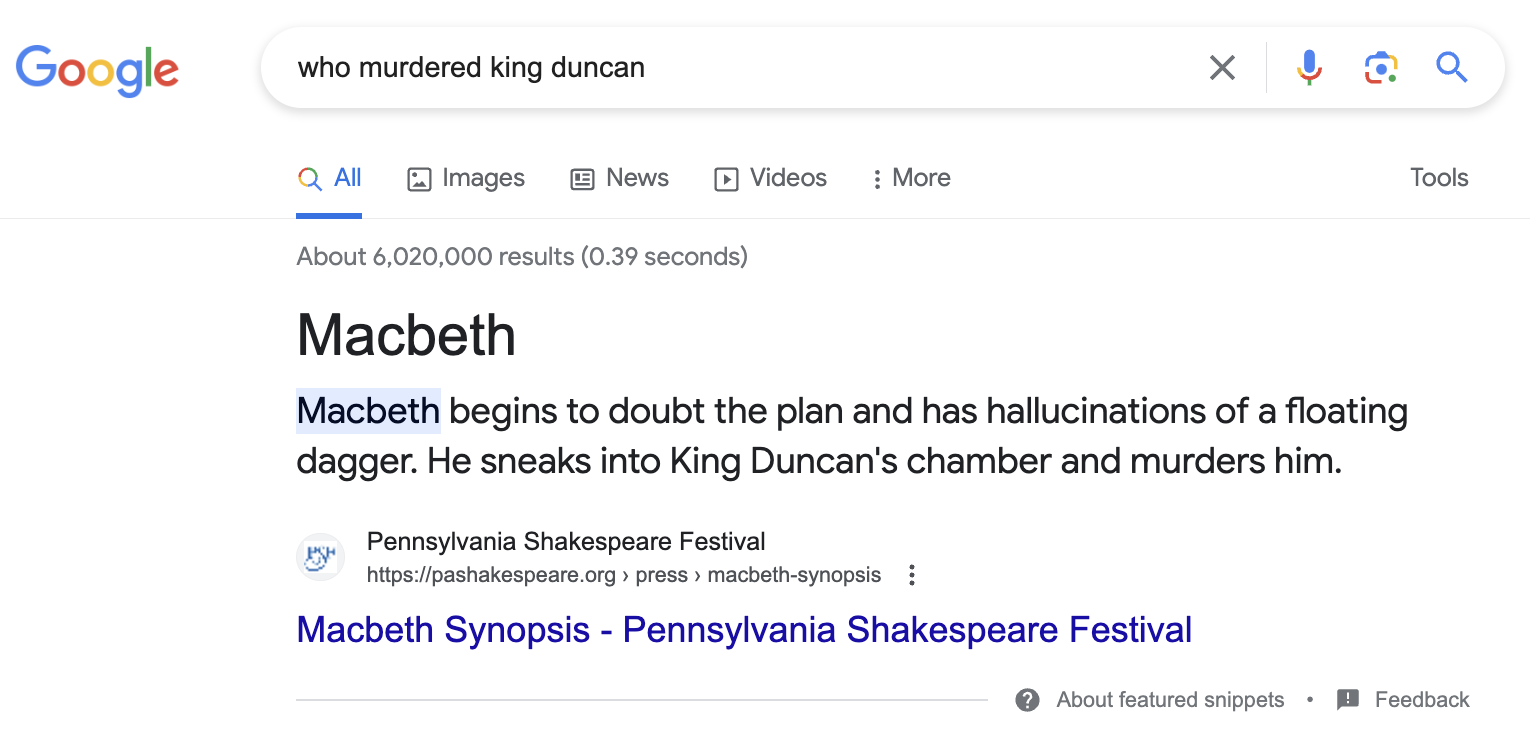This screenshot has width=1530, height=736.
Task: Click the search magnifier icon
Action: pyautogui.click(x=1451, y=67)
